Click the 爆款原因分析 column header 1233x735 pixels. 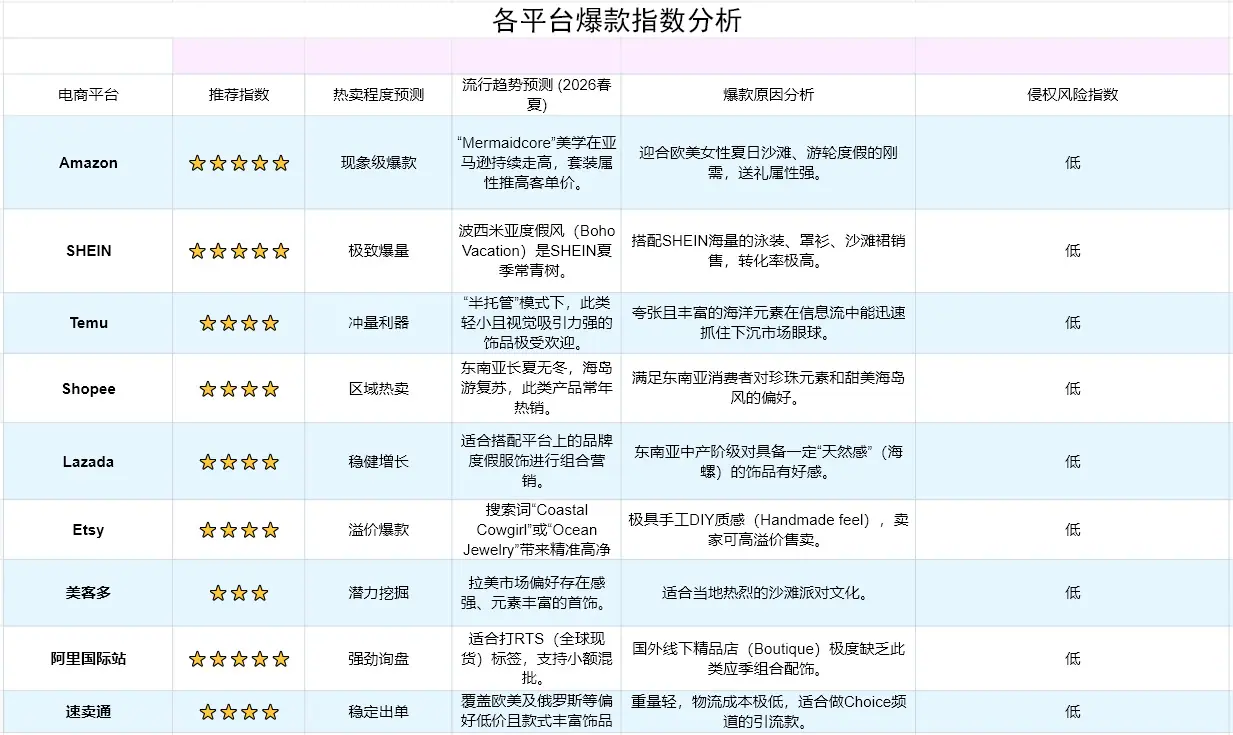(768, 95)
